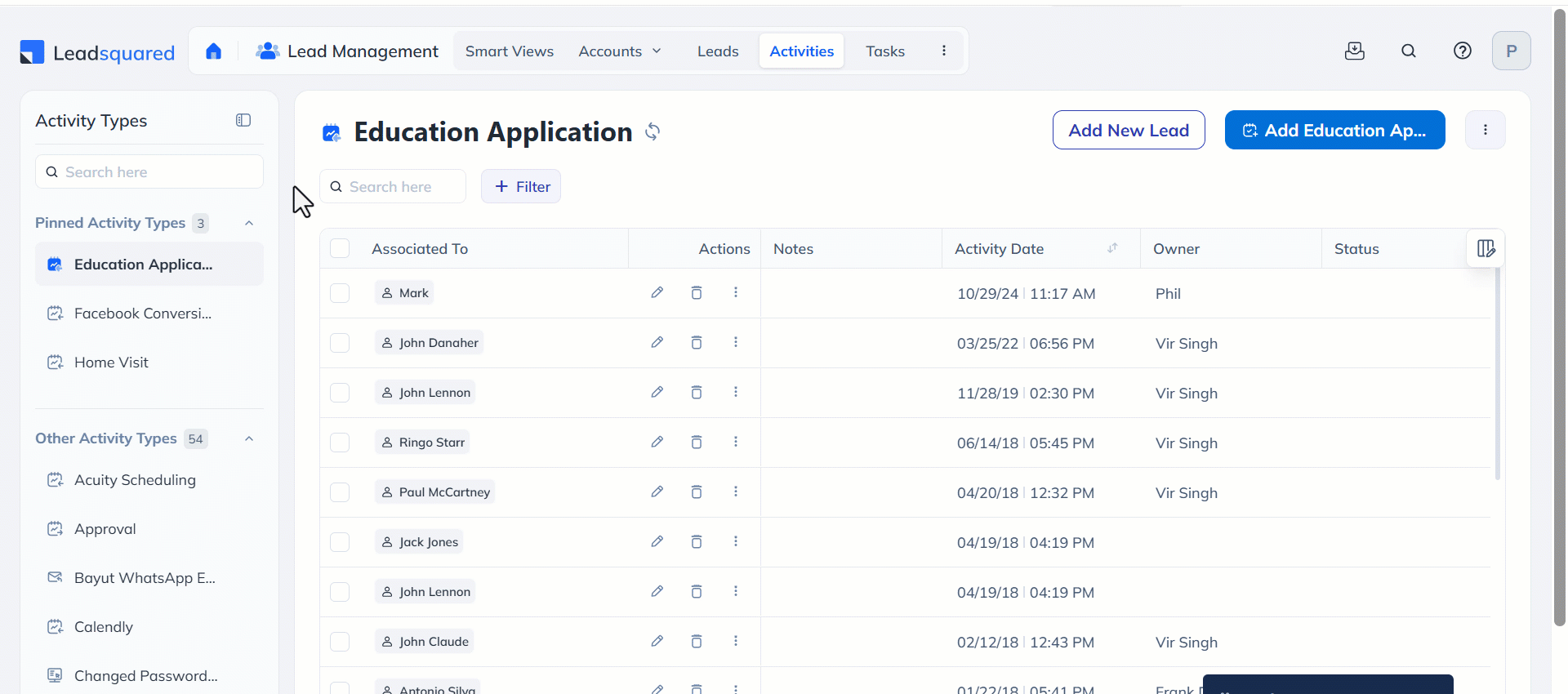Focus the activity list search field
This screenshot has height=694, width=1568.
(393, 186)
